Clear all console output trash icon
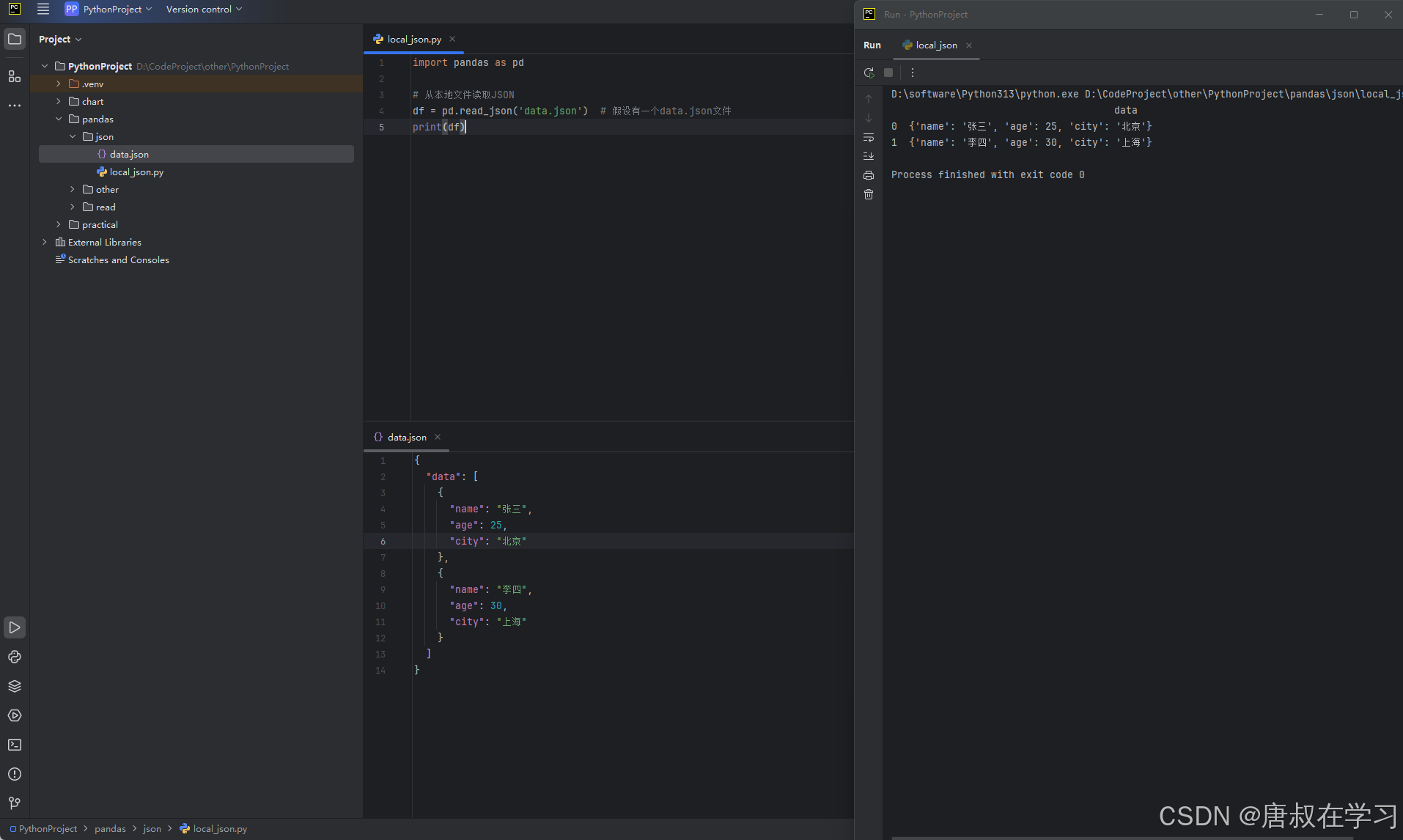This screenshot has height=840, width=1403. pos(869,194)
